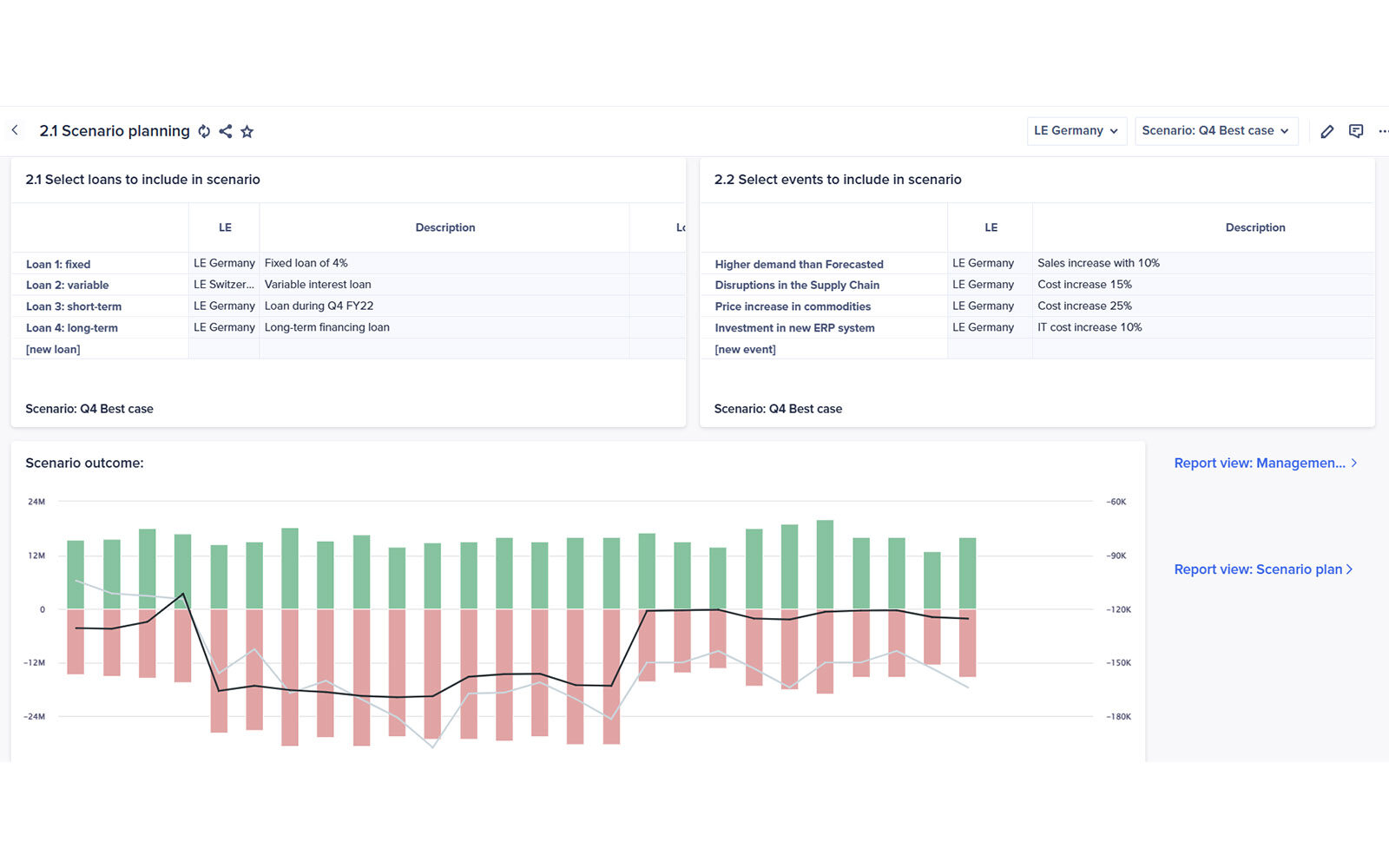Click the LE Switzerland cell for Loan 2
1389x868 pixels.
pyautogui.click(x=224, y=285)
